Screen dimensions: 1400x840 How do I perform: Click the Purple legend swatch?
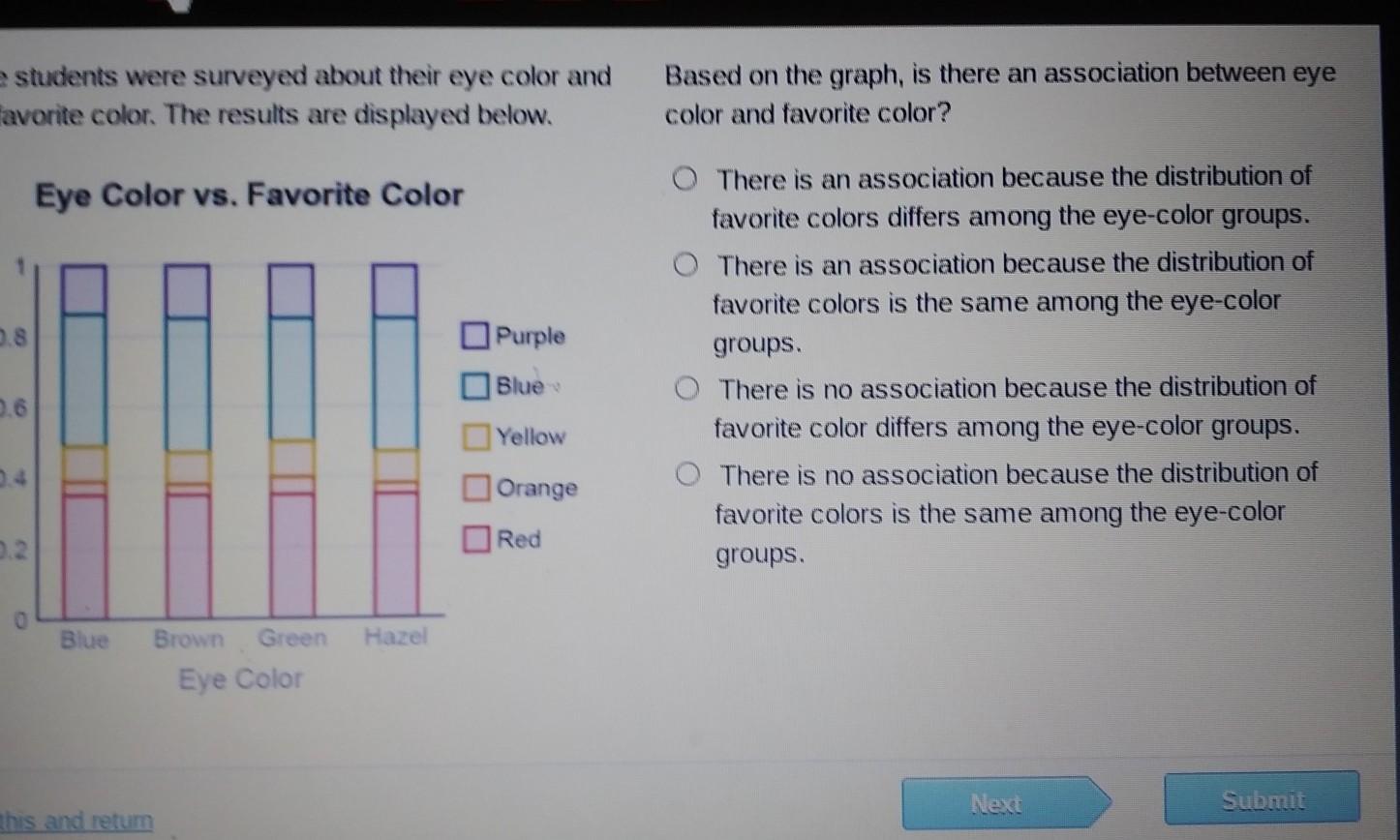(x=474, y=336)
